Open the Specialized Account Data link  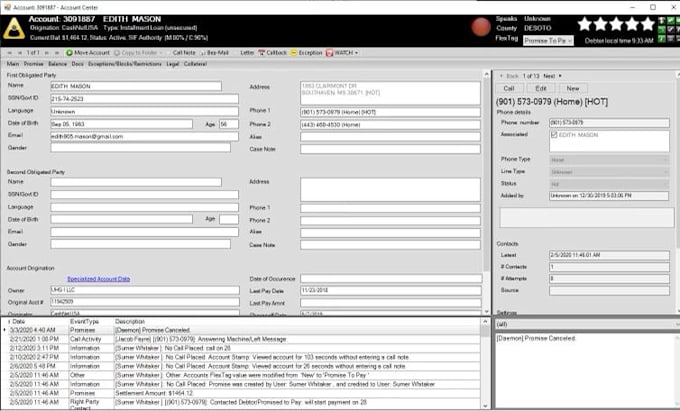pos(98,279)
